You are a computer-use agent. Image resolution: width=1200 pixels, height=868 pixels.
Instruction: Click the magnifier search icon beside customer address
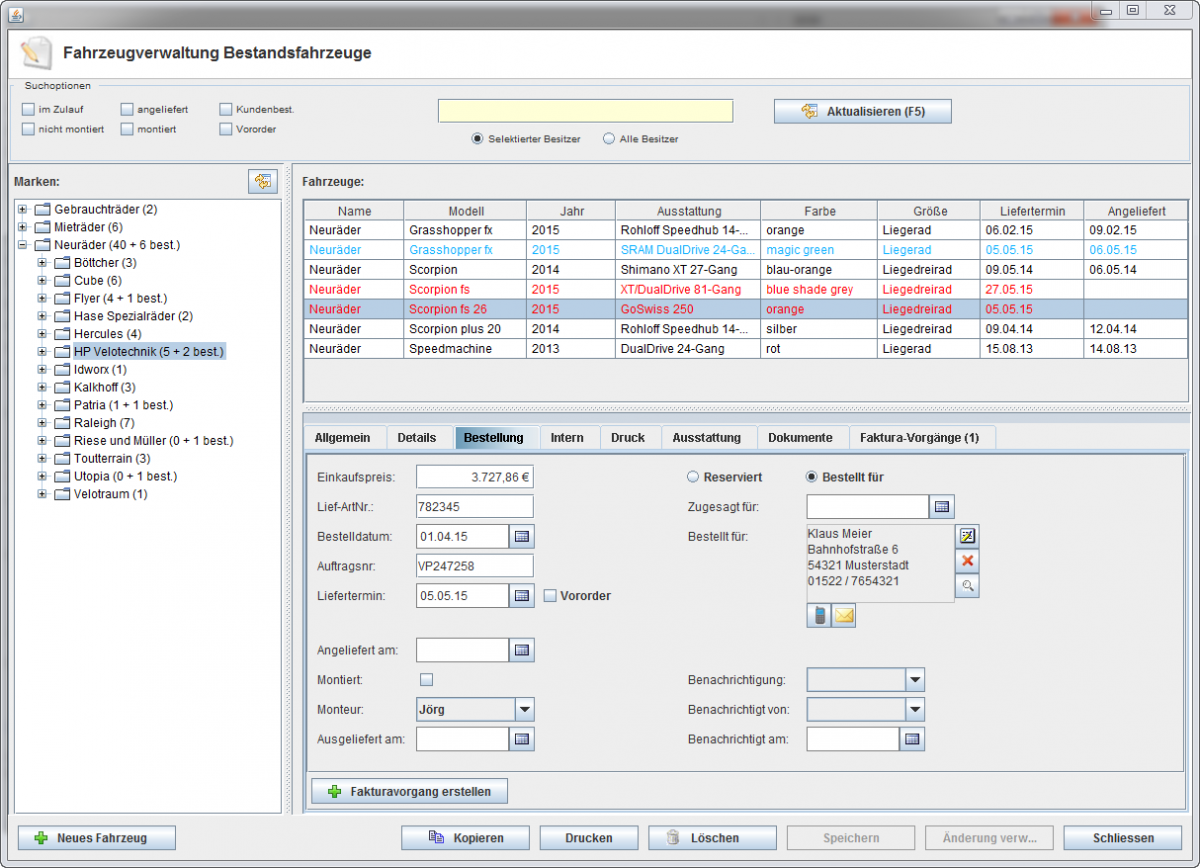967,586
